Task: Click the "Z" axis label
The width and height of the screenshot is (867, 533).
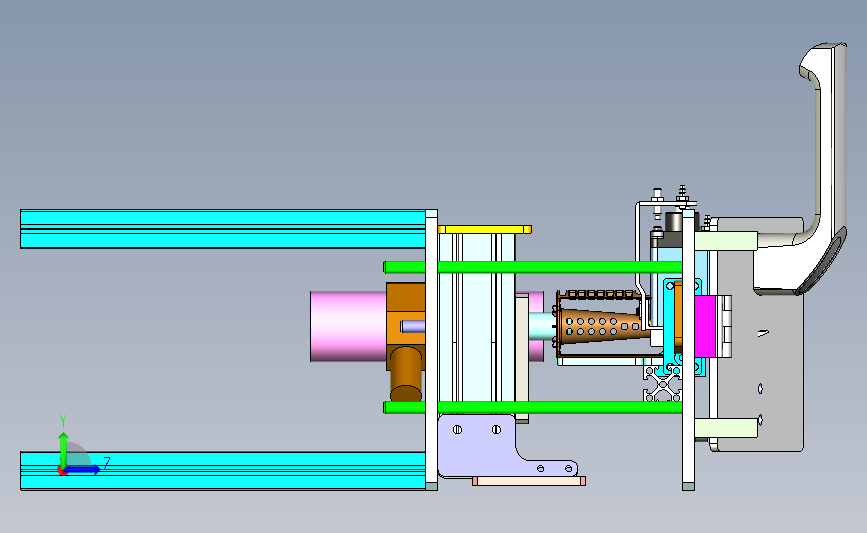Action: click(107, 463)
